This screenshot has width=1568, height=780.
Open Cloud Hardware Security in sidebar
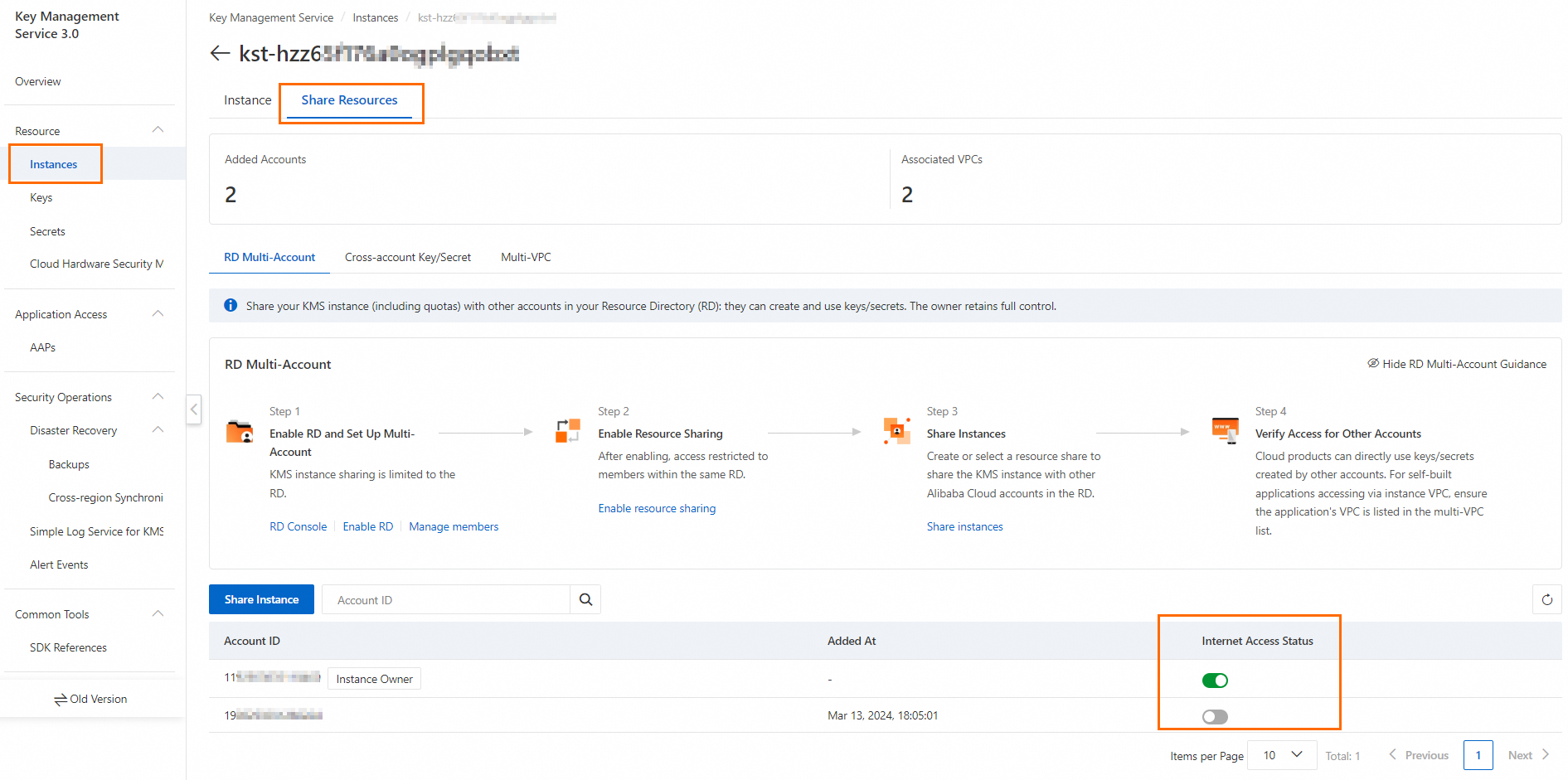coord(96,264)
